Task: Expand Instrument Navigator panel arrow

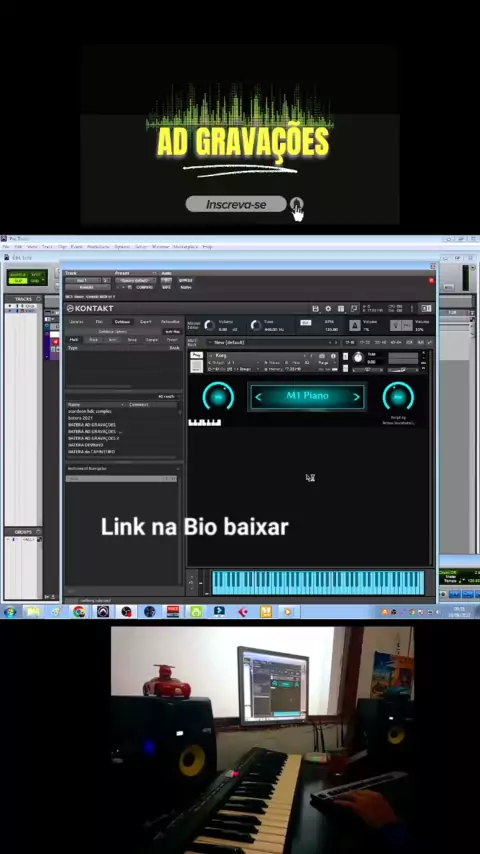Action: [x=178, y=468]
